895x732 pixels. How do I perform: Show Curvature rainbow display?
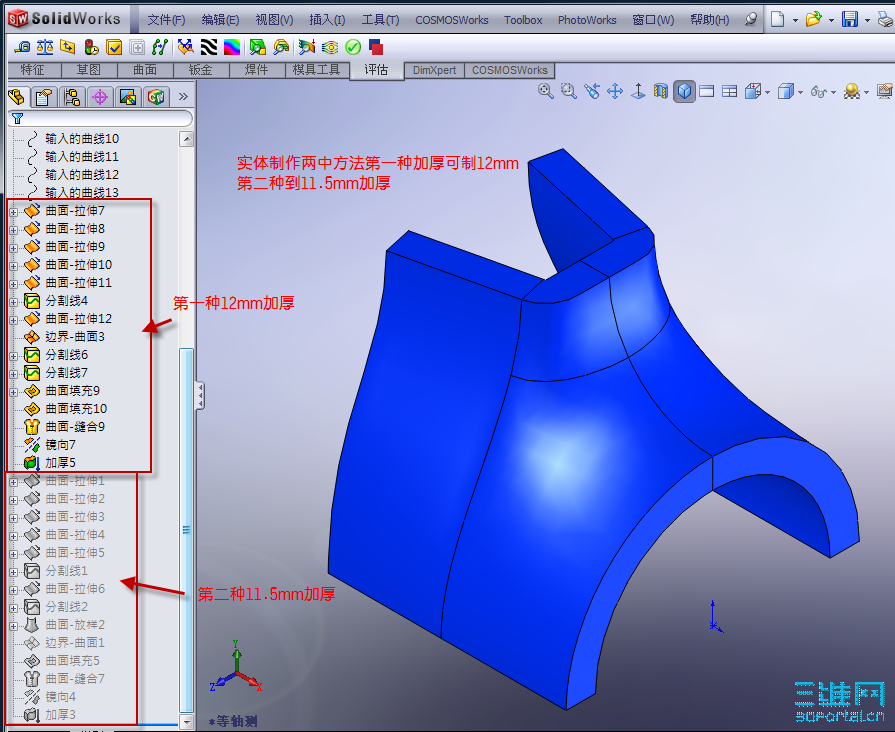tap(232, 47)
